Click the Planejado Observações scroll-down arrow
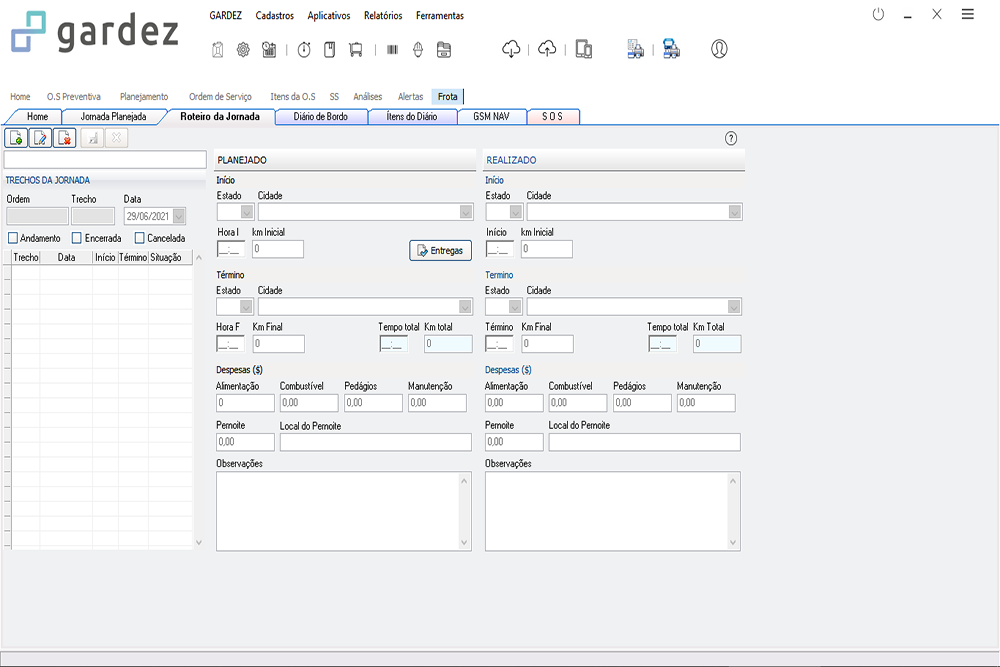Image resolution: width=1000 pixels, height=667 pixels. coord(464,543)
